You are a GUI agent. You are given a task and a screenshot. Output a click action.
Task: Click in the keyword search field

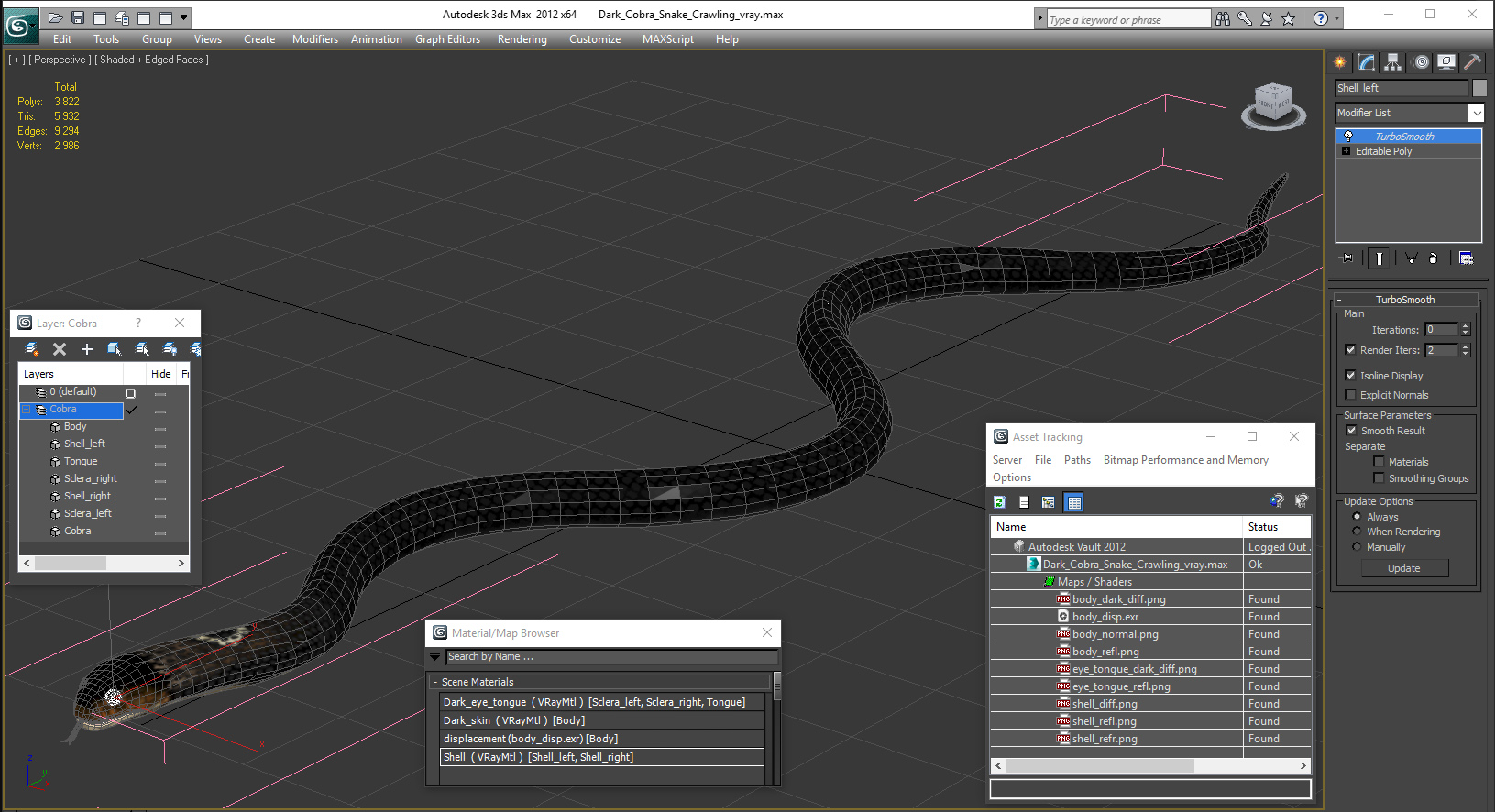click(1128, 19)
